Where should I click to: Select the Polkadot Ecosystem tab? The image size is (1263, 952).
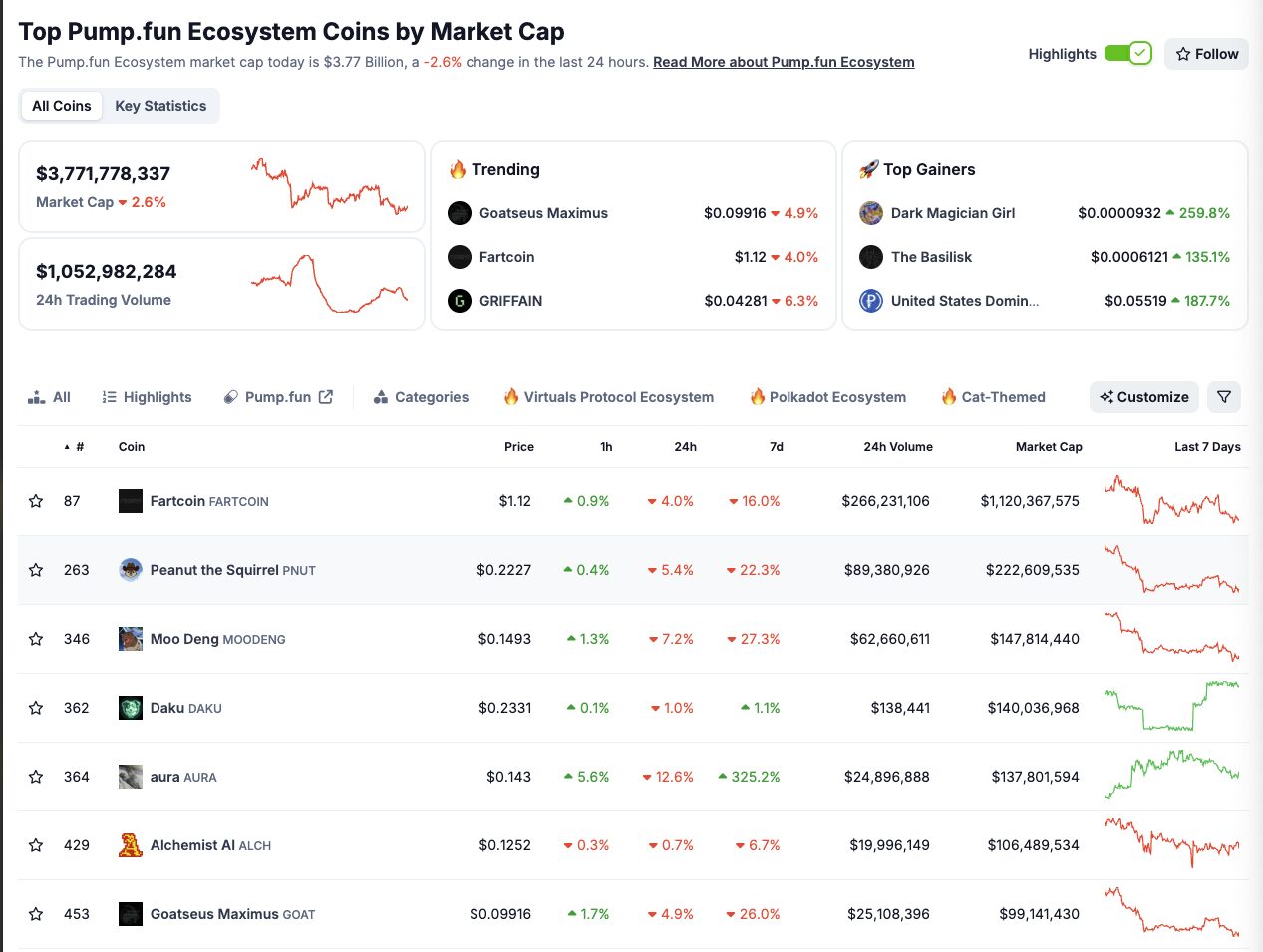point(827,396)
